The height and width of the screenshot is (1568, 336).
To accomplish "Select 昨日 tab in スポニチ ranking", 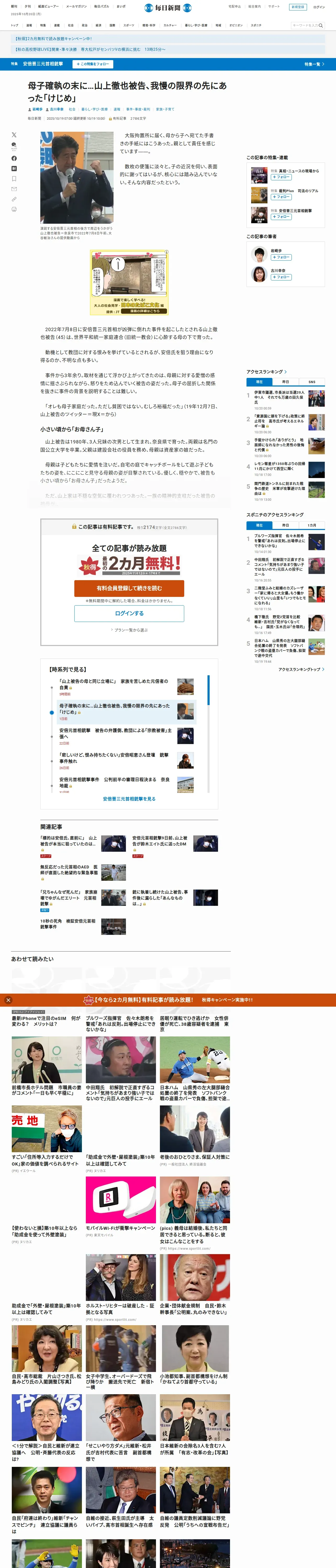I will pos(285,525).
